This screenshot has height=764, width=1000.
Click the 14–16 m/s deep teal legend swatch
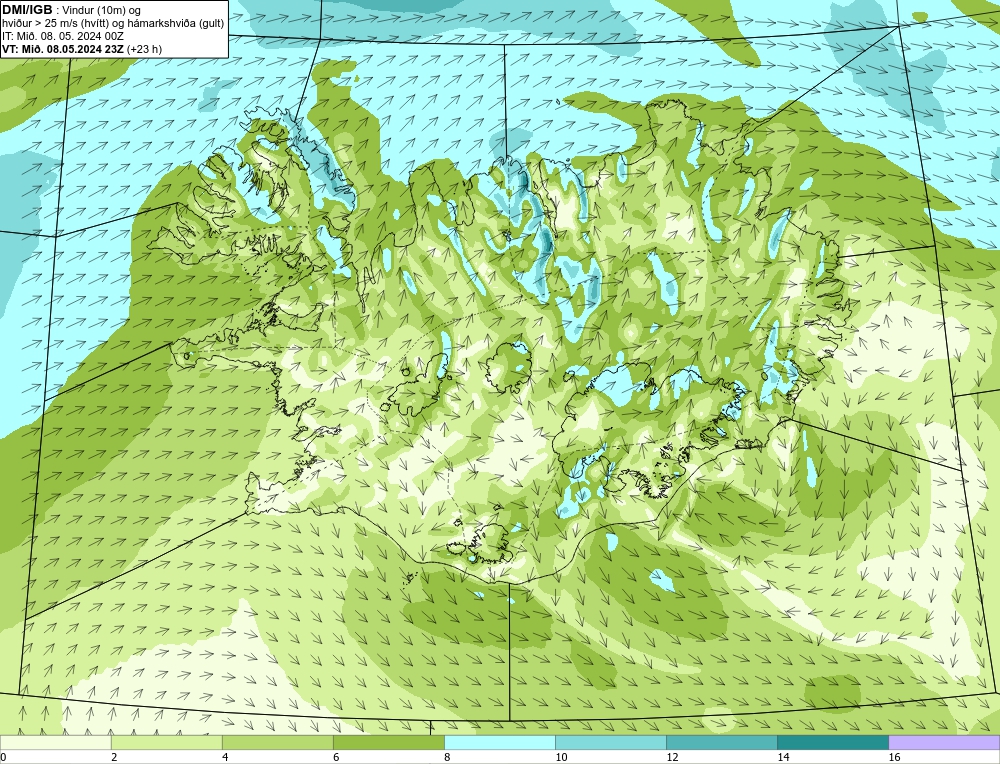coord(832,742)
